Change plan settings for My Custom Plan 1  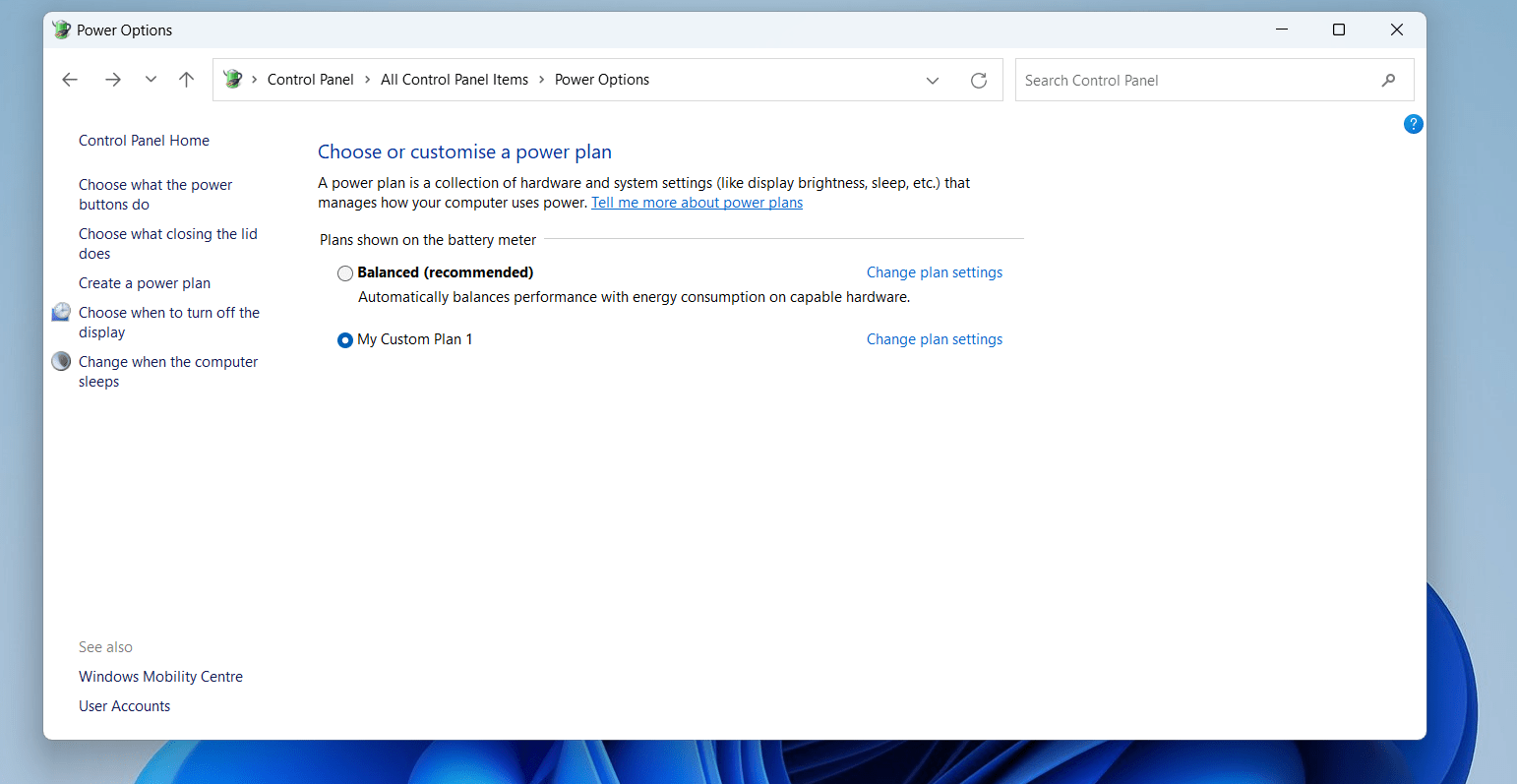click(x=935, y=339)
